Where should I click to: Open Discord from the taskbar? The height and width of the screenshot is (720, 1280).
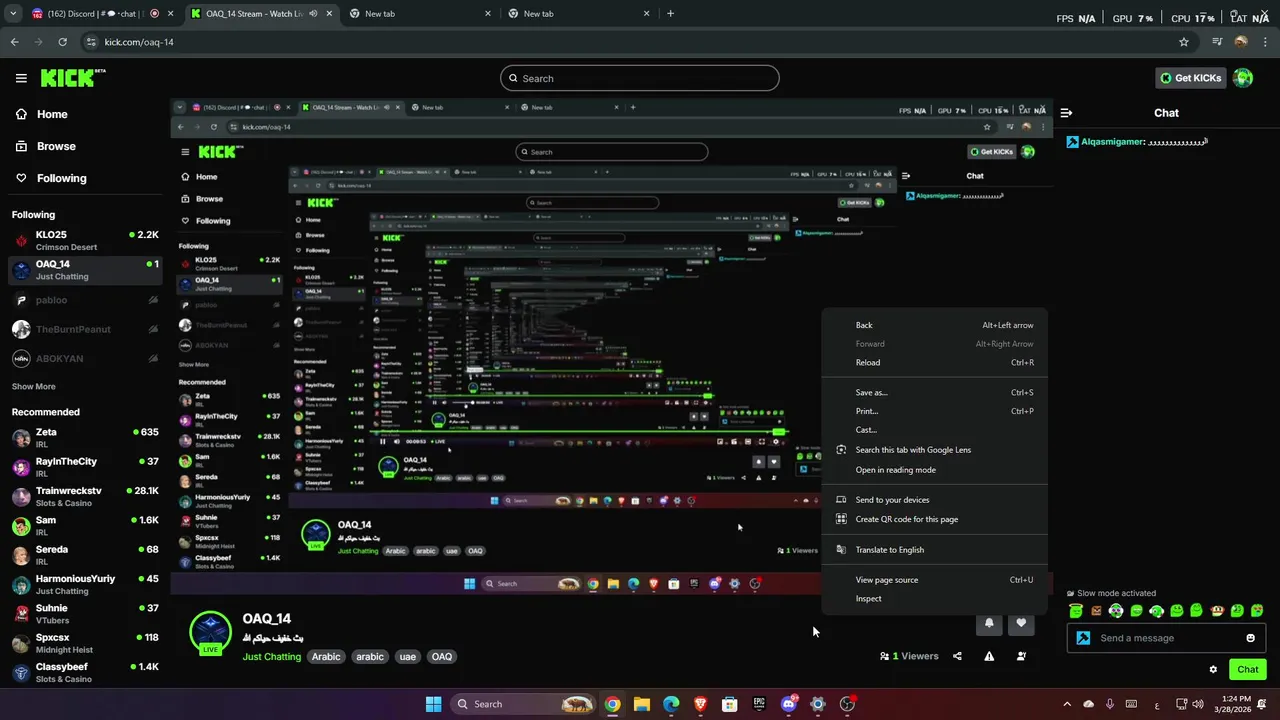[789, 703]
